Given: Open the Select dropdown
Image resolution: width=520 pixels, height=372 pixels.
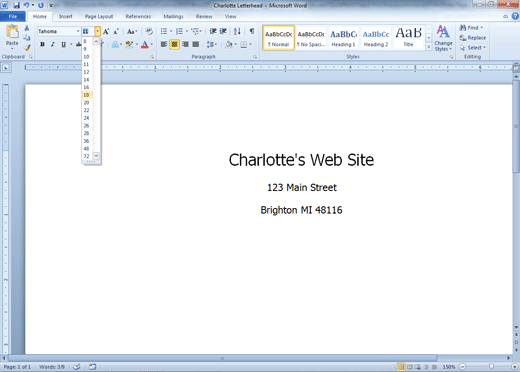Looking at the screenshot, I should pos(473,48).
